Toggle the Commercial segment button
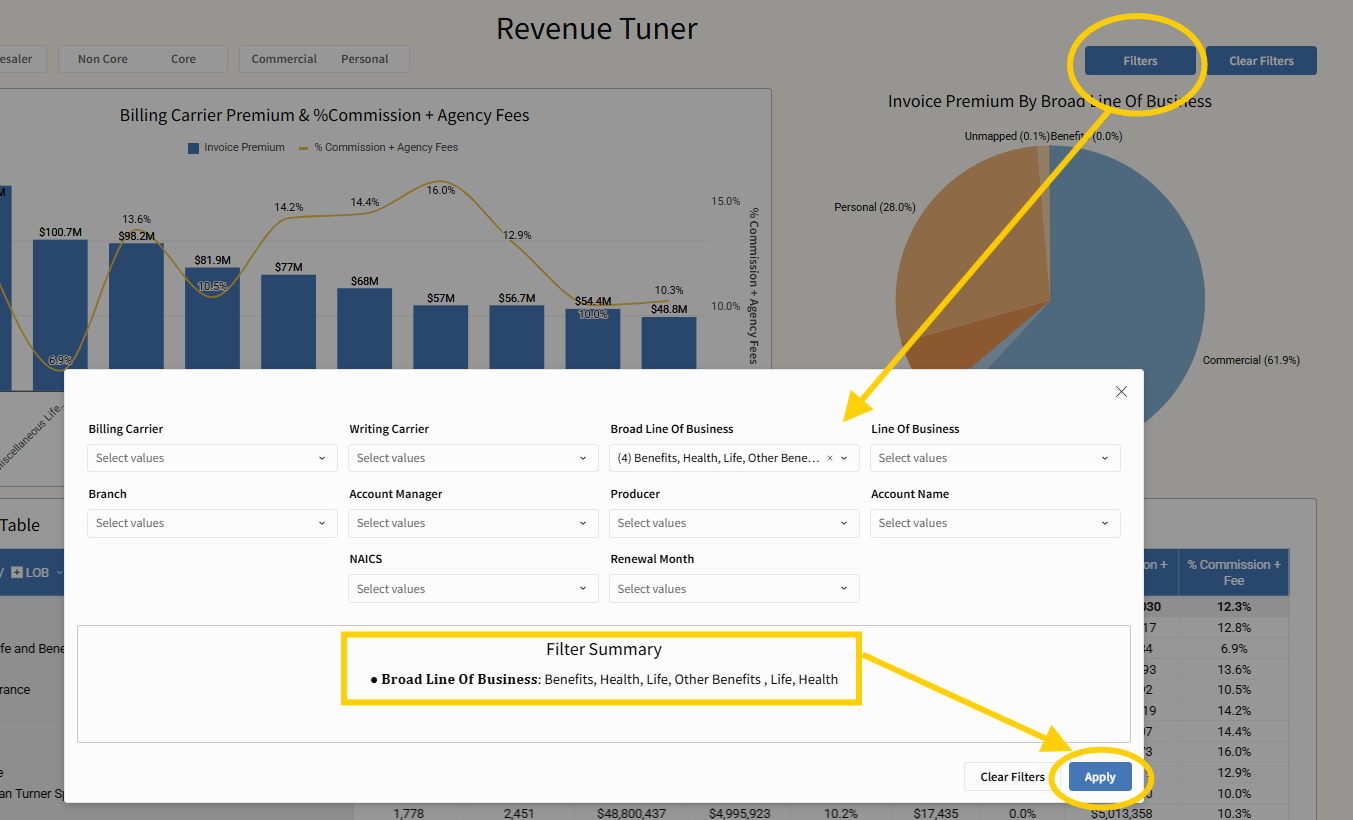The height and width of the screenshot is (820, 1353). (284, 59)
